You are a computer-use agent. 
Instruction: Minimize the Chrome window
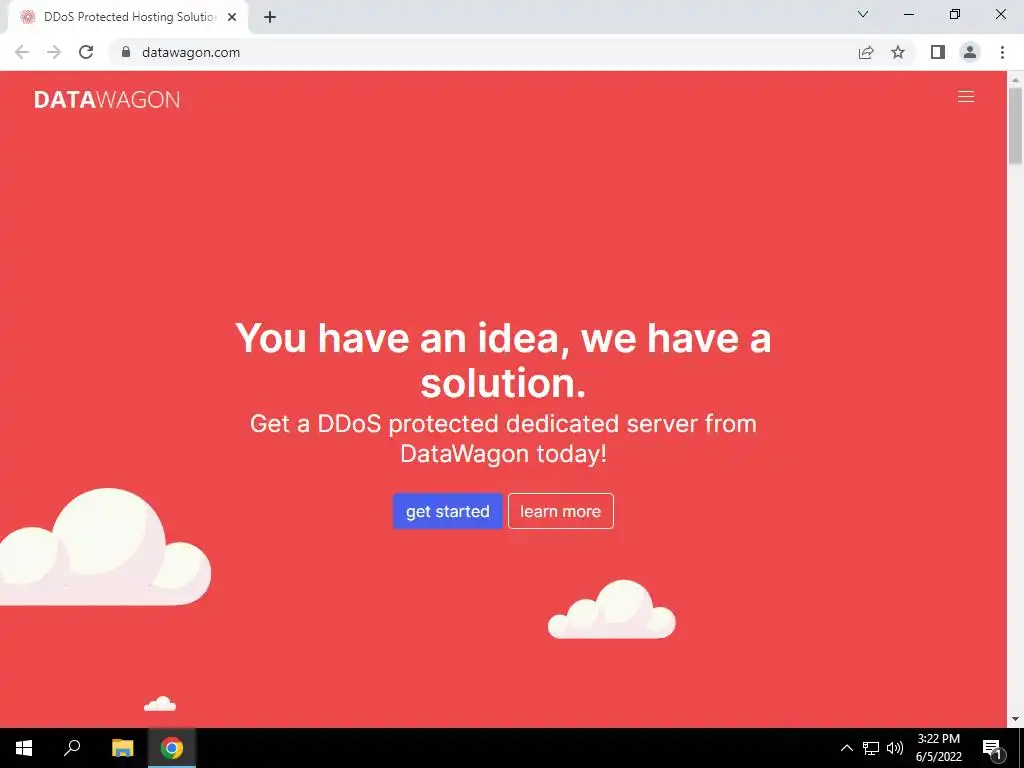(908, 14)
